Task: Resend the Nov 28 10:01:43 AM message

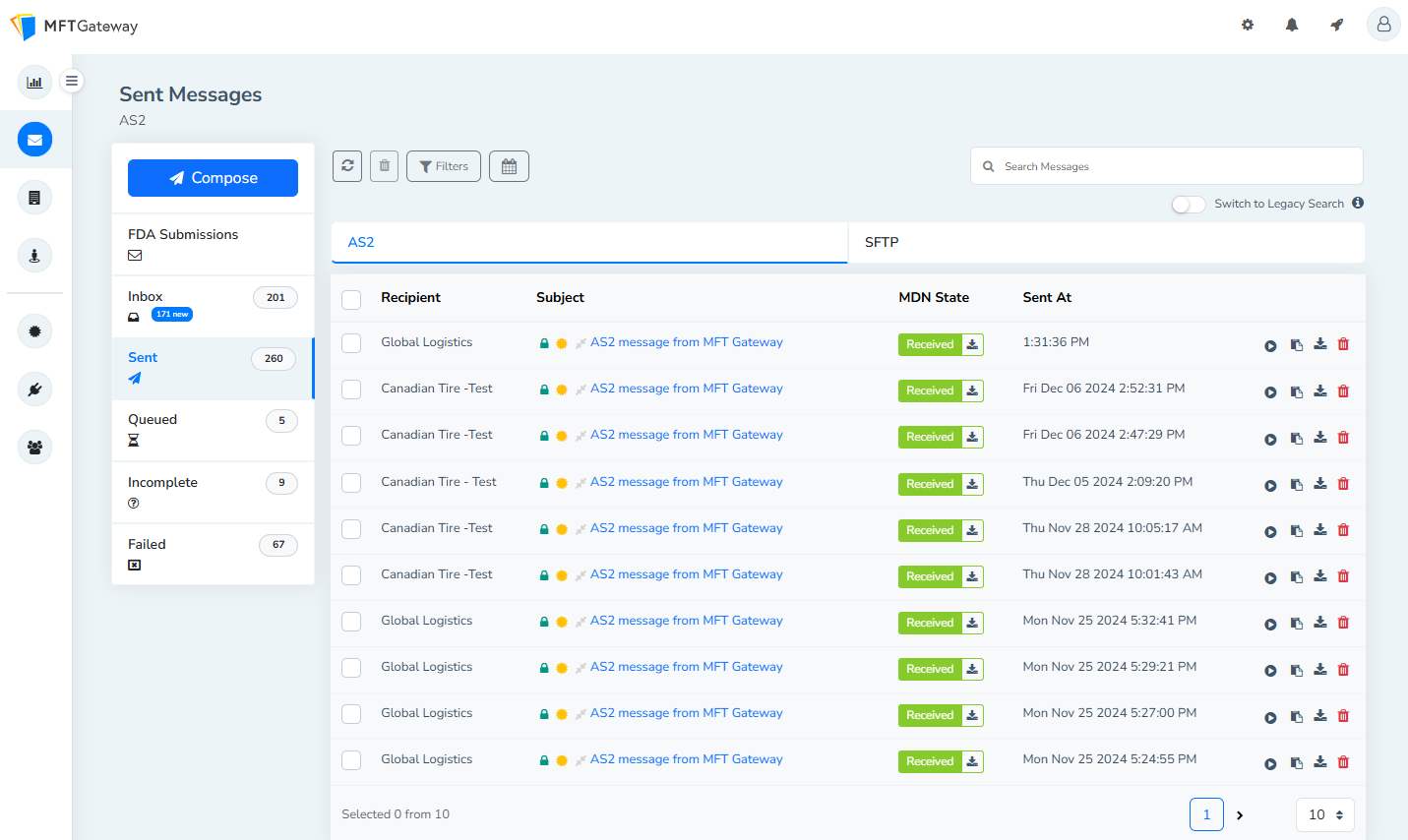Action: point(1270,577)
